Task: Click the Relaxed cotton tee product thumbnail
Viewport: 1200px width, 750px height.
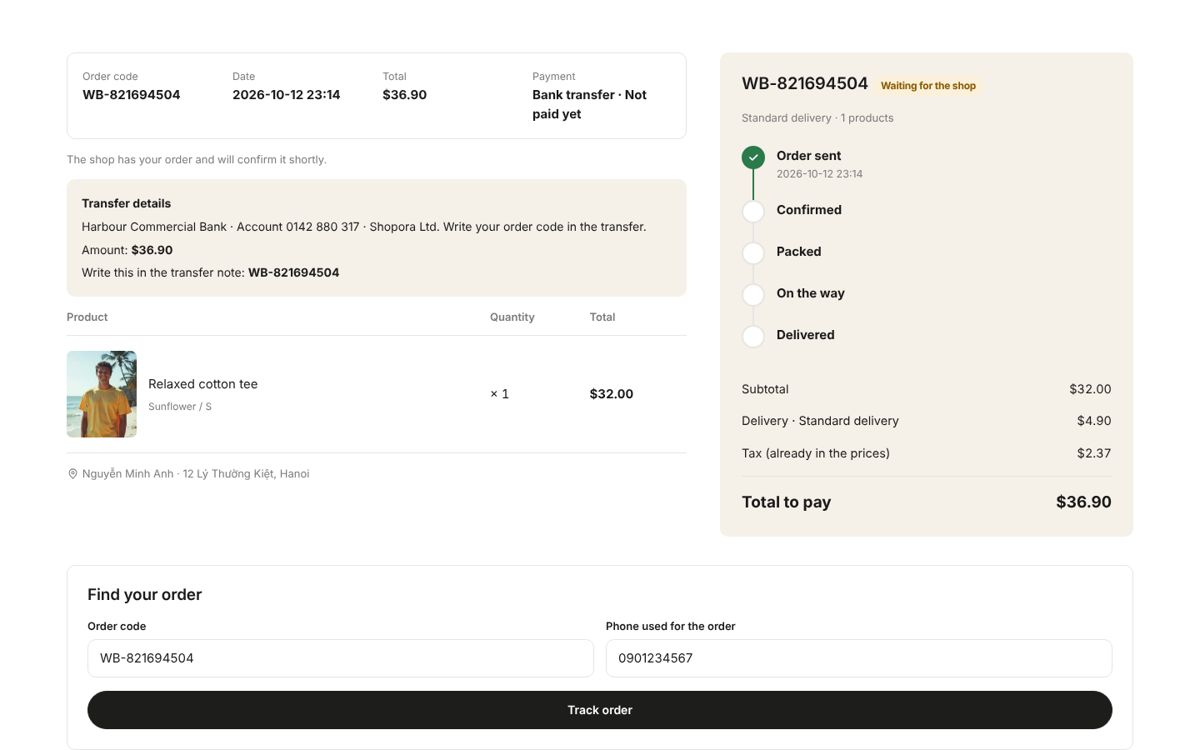Action: [x=102, y=394]
